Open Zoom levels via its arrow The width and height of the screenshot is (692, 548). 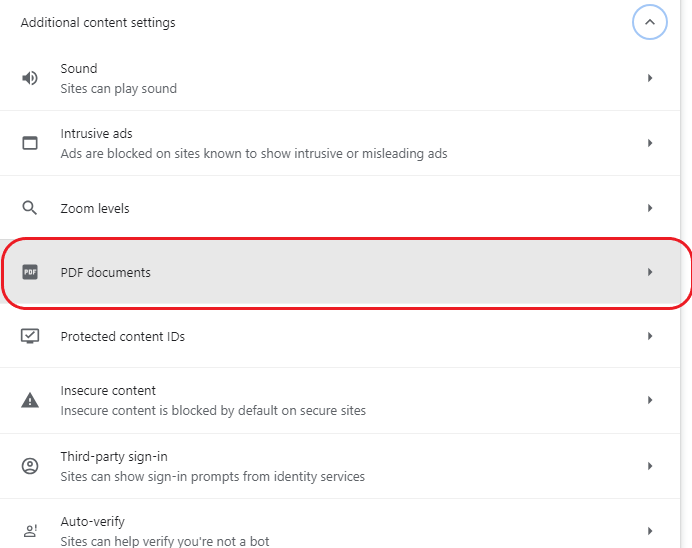(x=650, y=208)
